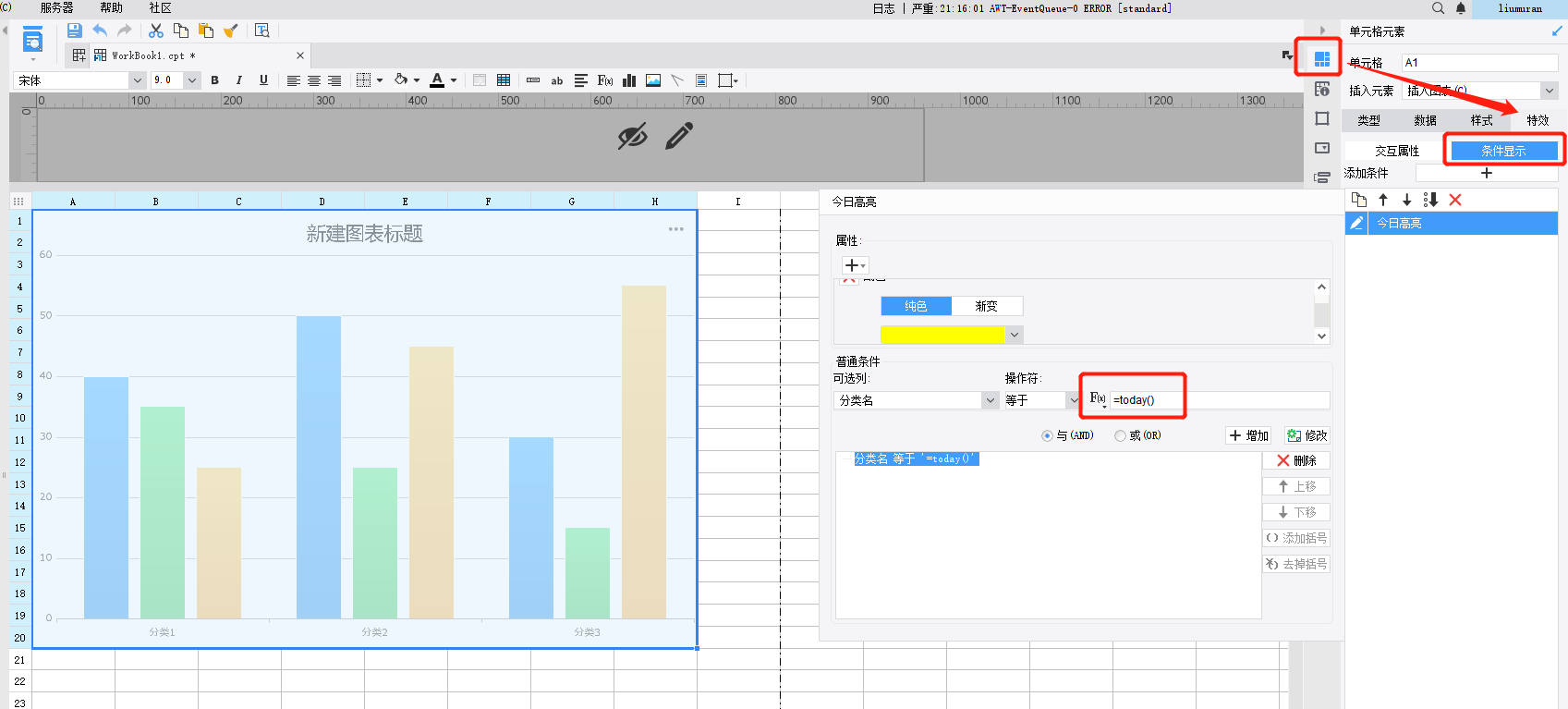Switch to the 特效 tab
This screenshot has width=1568, height=709.
coord(1538,120)
